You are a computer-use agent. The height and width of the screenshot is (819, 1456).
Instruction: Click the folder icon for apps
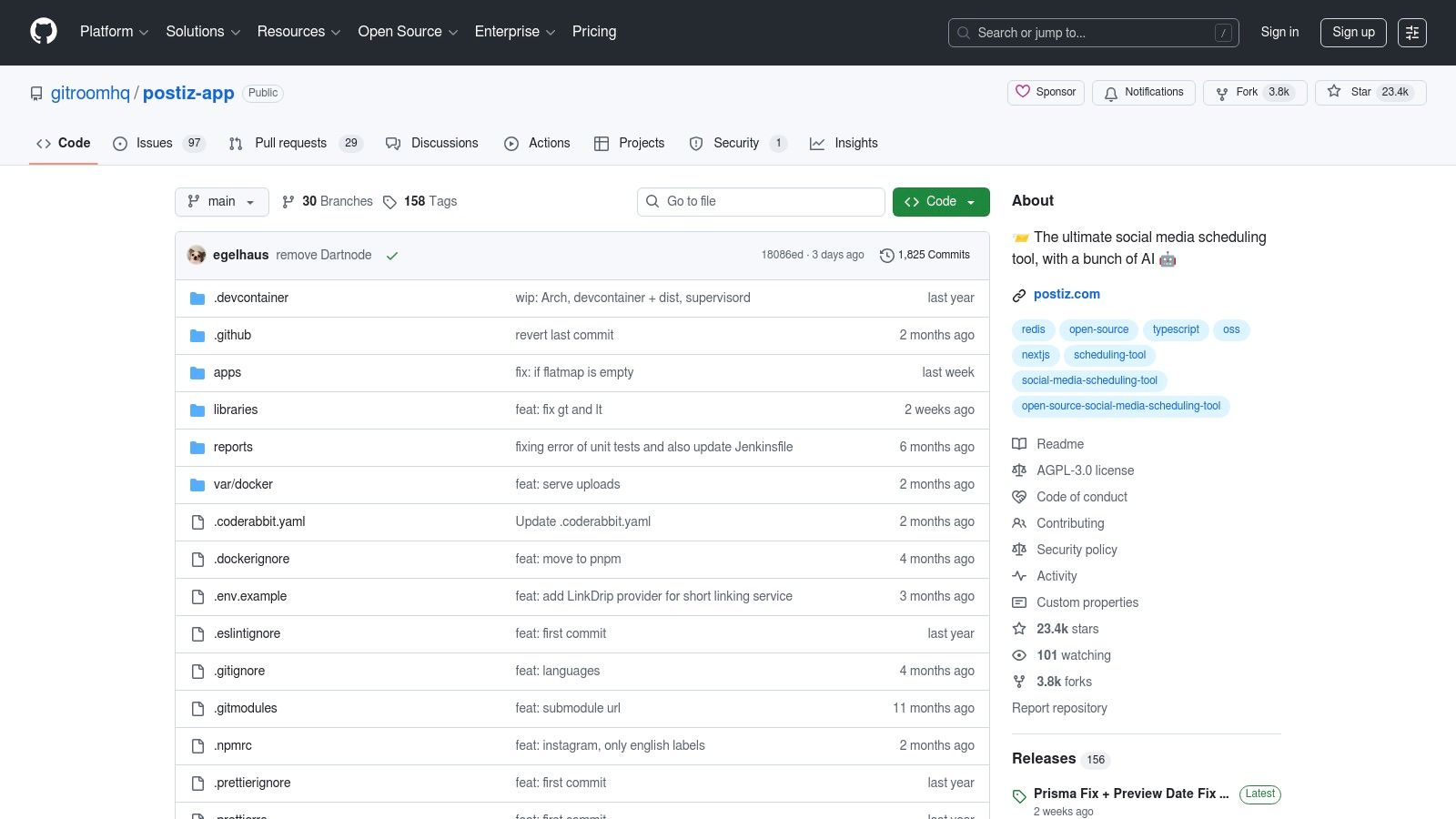pyautogui.click(x=197, y=373)
